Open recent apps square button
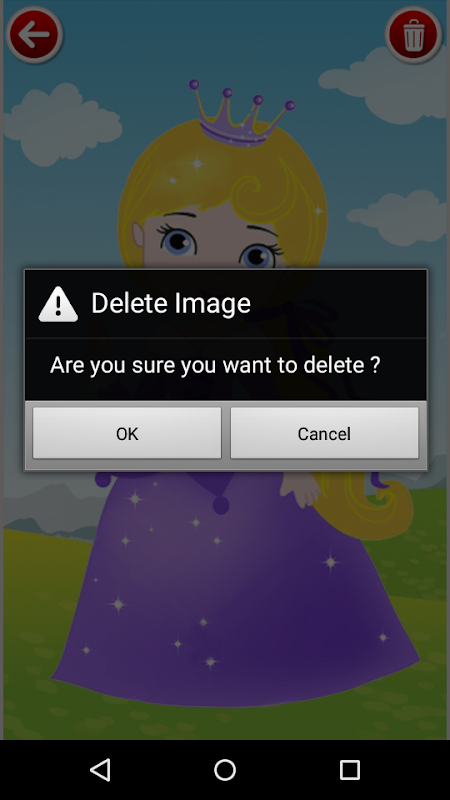Viewport: 450px width, 800px height. tap(349, 769)
